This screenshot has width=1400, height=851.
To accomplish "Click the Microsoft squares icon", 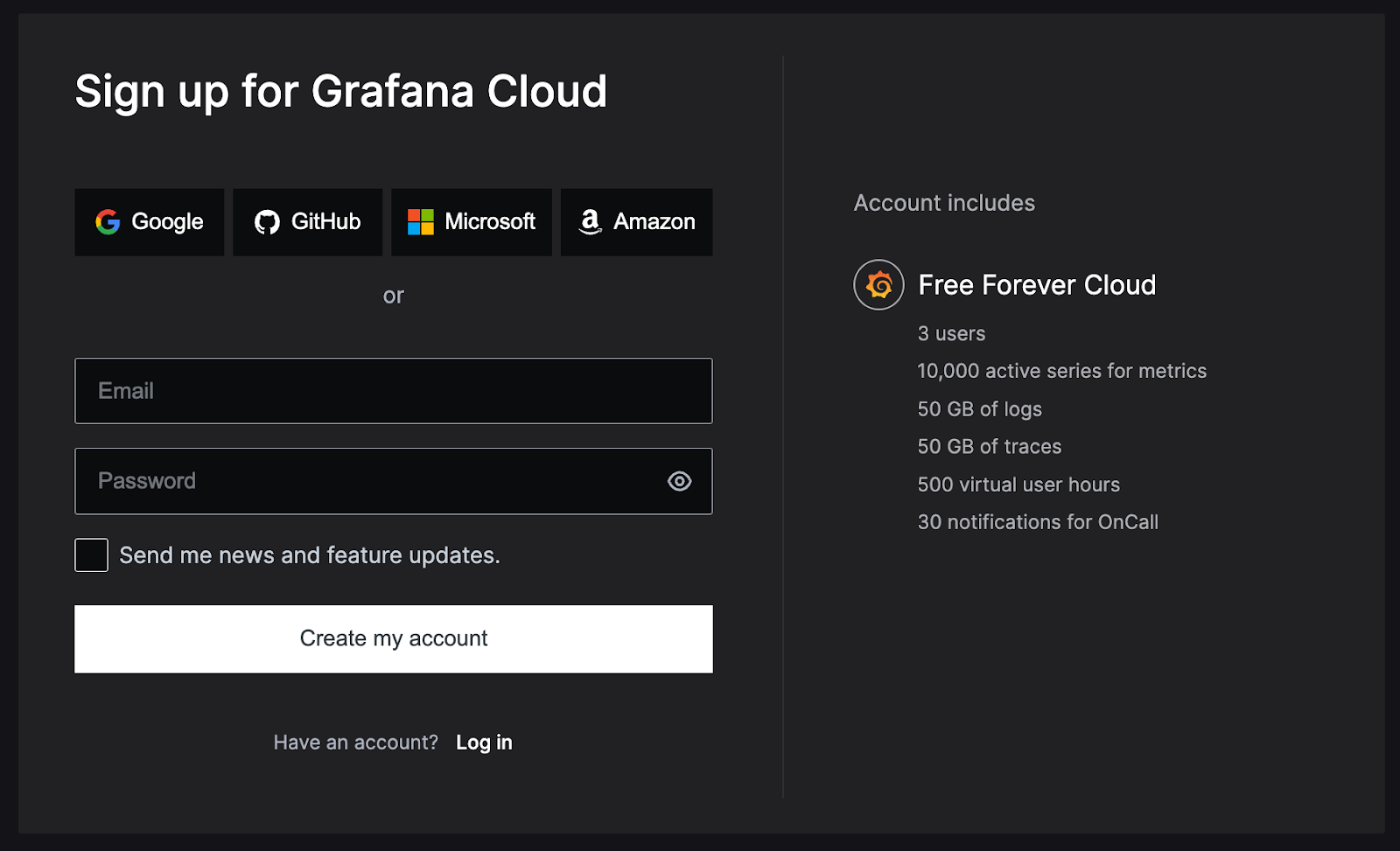I will coord(419,222).
